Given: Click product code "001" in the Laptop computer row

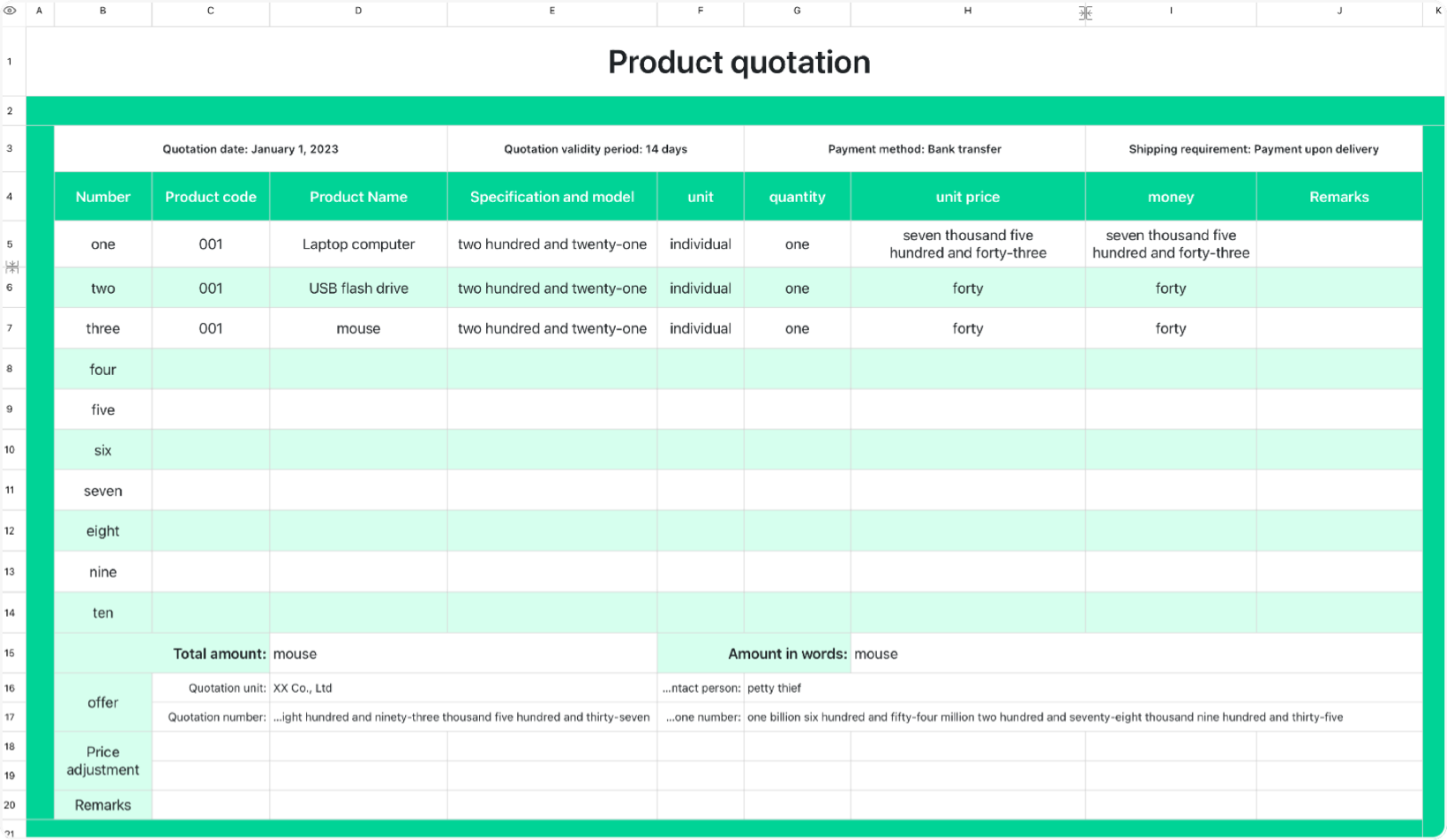Looking at the screenshot, I should (x=211, y=244).
